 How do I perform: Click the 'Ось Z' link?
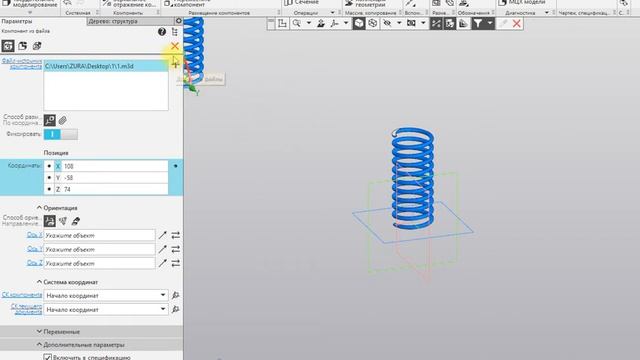pos(35,263)
